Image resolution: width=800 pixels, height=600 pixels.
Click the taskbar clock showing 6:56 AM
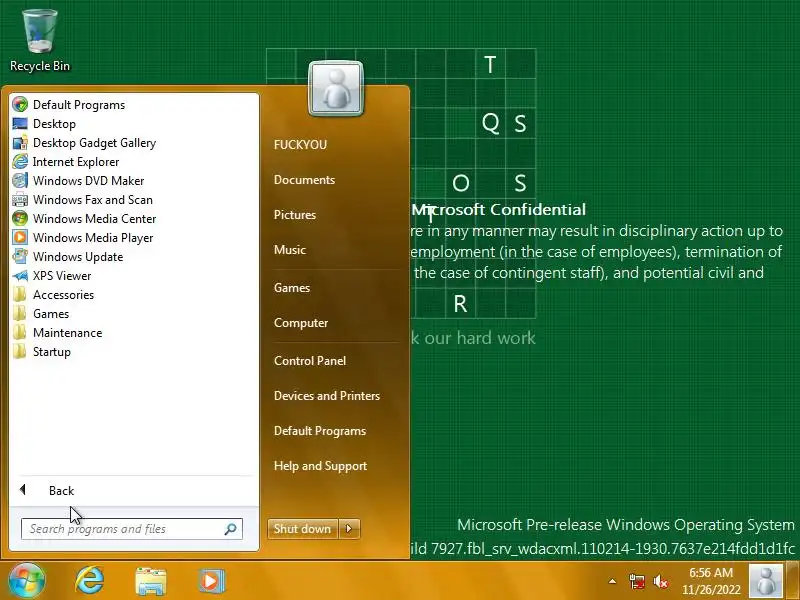click(711, 581)
